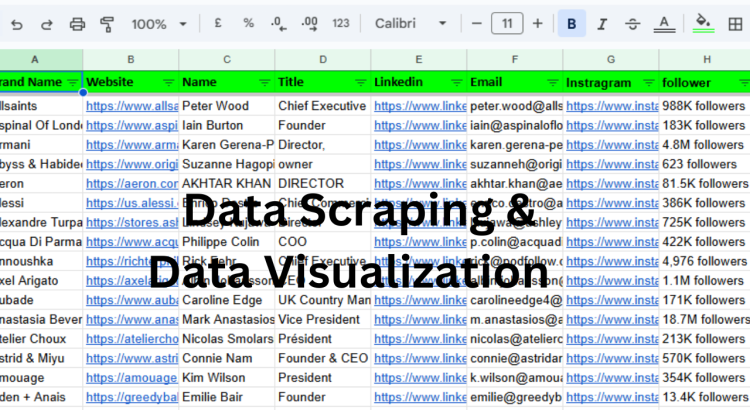Select cell 'Connie Nam'
The height and width of the screenshot is (410, 750).
pos(227,358)
